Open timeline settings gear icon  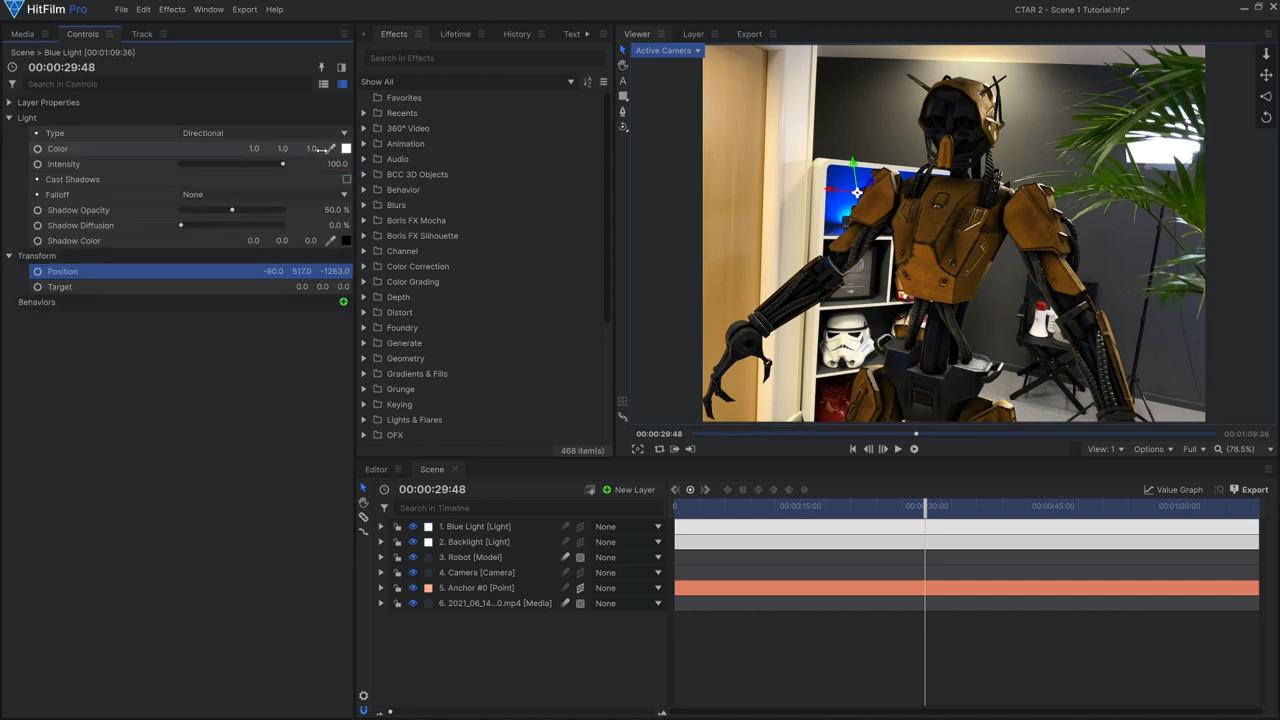click(363, 696)
